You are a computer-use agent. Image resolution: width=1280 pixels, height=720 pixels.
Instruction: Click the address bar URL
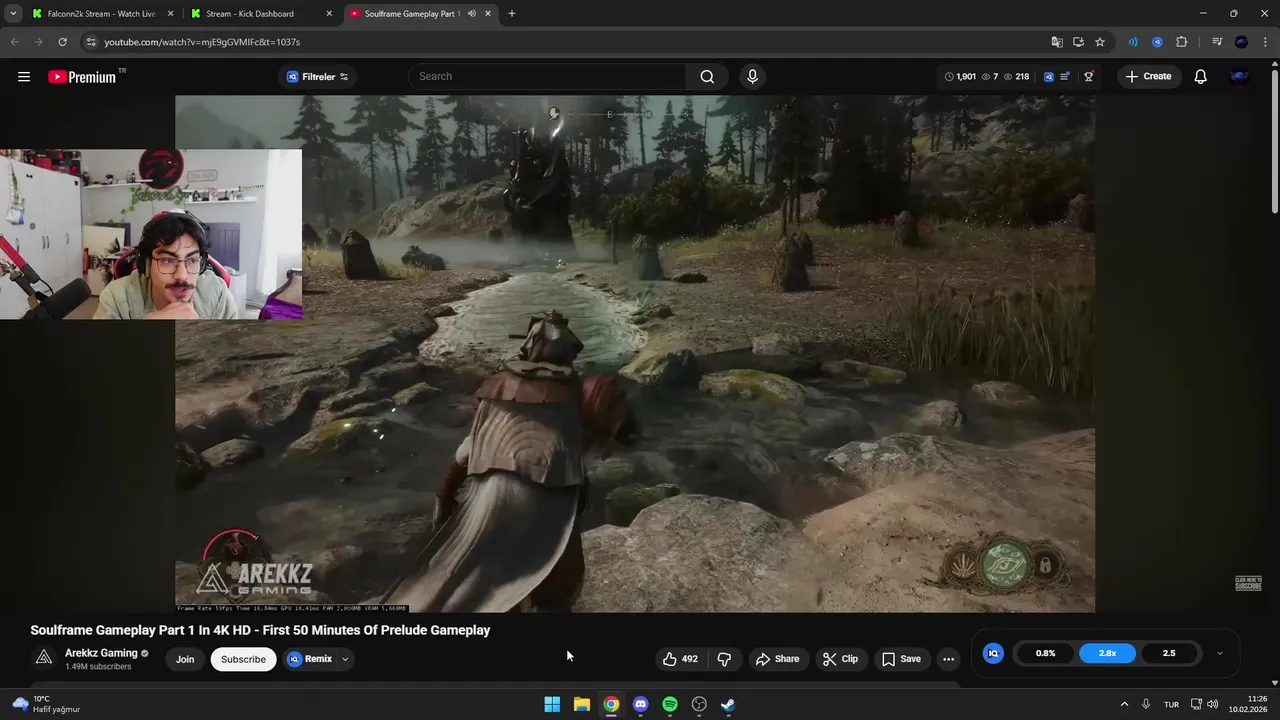(202, 42)
